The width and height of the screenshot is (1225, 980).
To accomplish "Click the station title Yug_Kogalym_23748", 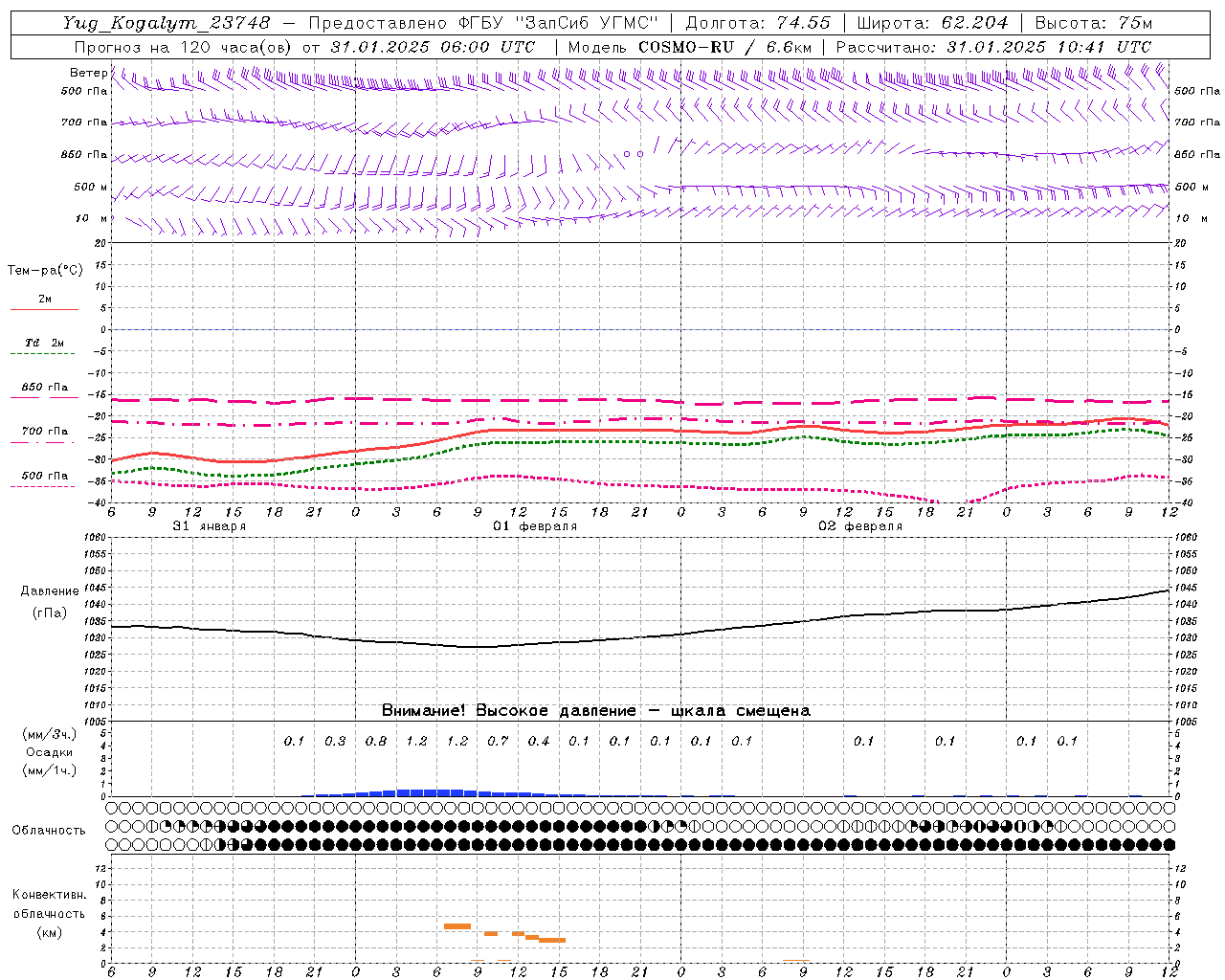I will pyautogui.click(x=167, y=23).
